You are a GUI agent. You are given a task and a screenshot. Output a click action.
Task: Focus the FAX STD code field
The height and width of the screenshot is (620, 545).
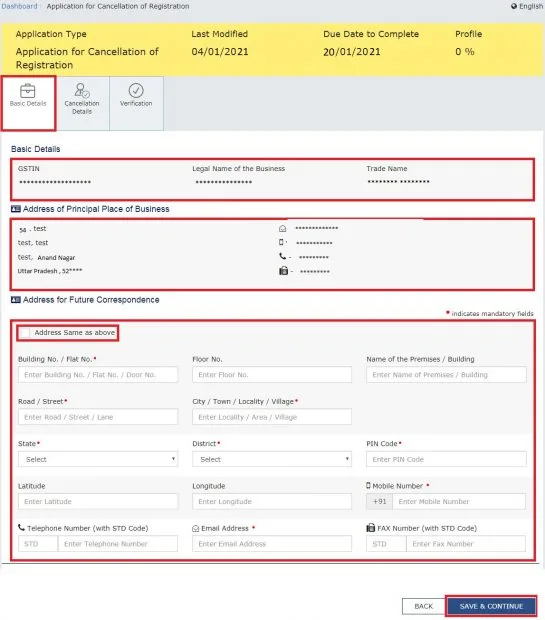pyautogui.click(x=386, y=544)
